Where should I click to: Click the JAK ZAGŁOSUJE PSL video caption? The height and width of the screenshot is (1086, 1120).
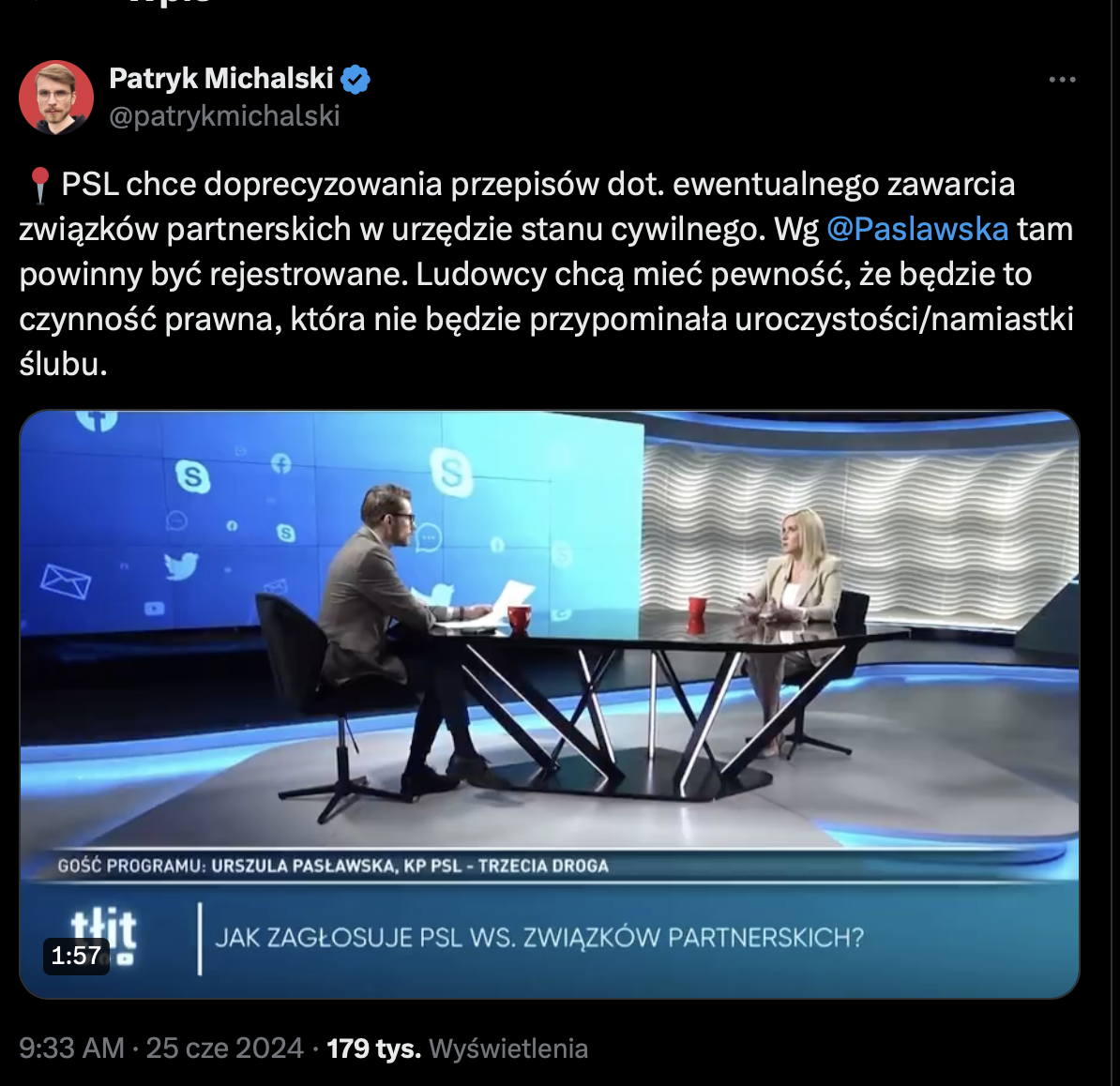539,938
